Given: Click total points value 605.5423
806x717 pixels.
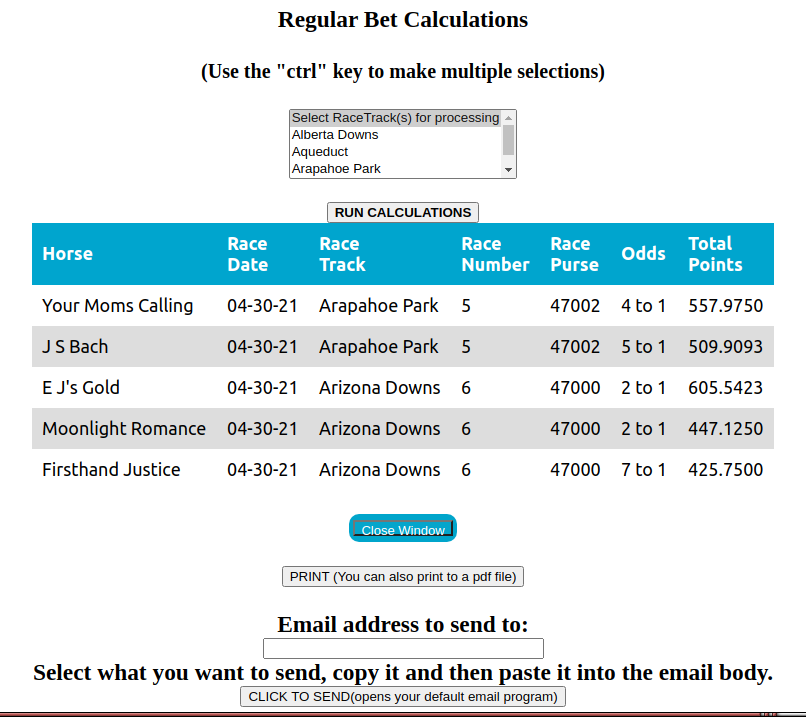Looking at the screenshot, I should 725,388.
